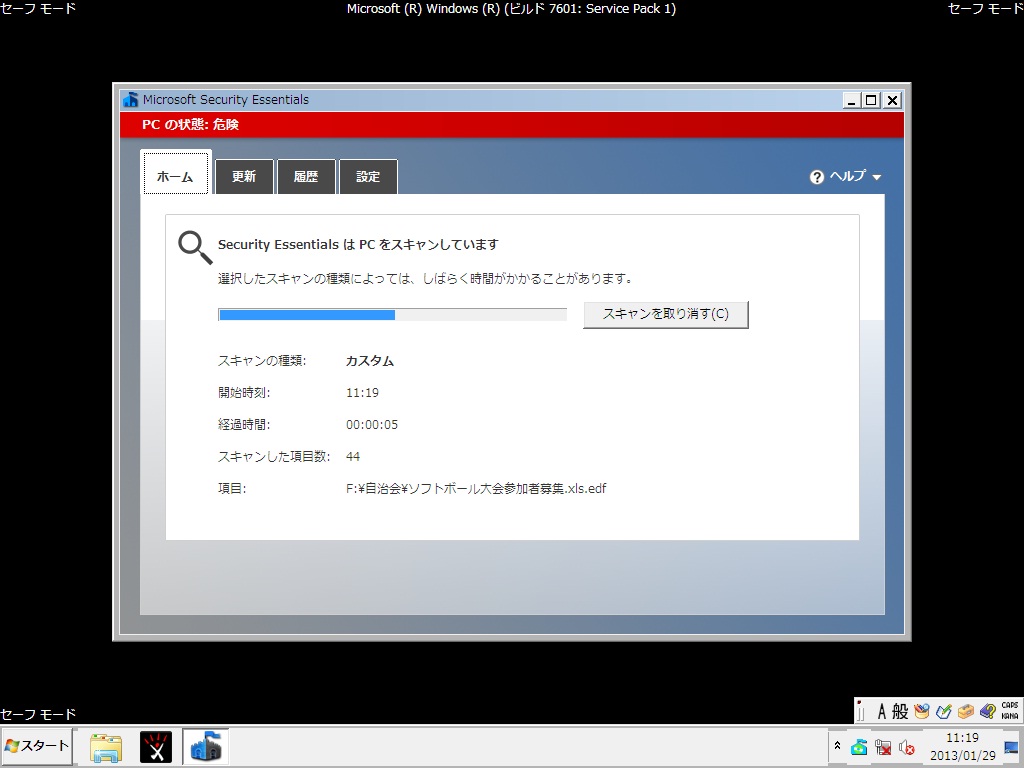Click the magnifying glass scan icon
The height and width of the screenshot is (768, 1024).
coord(195,248)
